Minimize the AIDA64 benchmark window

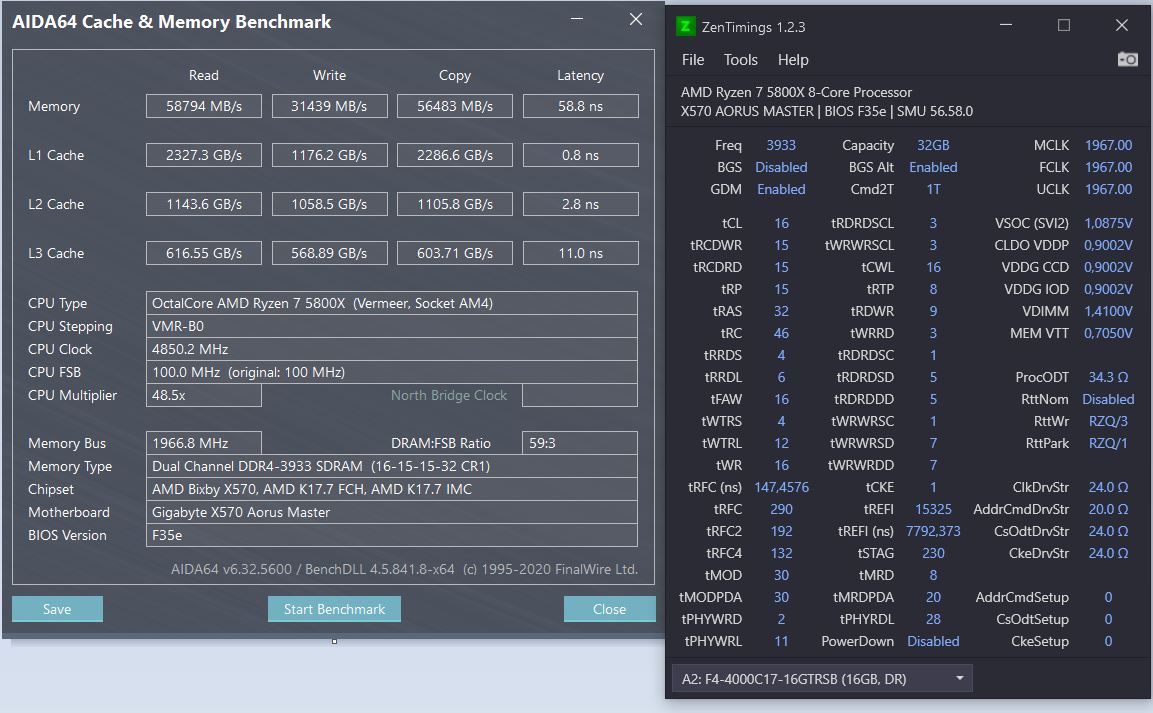click(x=577, y=19)
